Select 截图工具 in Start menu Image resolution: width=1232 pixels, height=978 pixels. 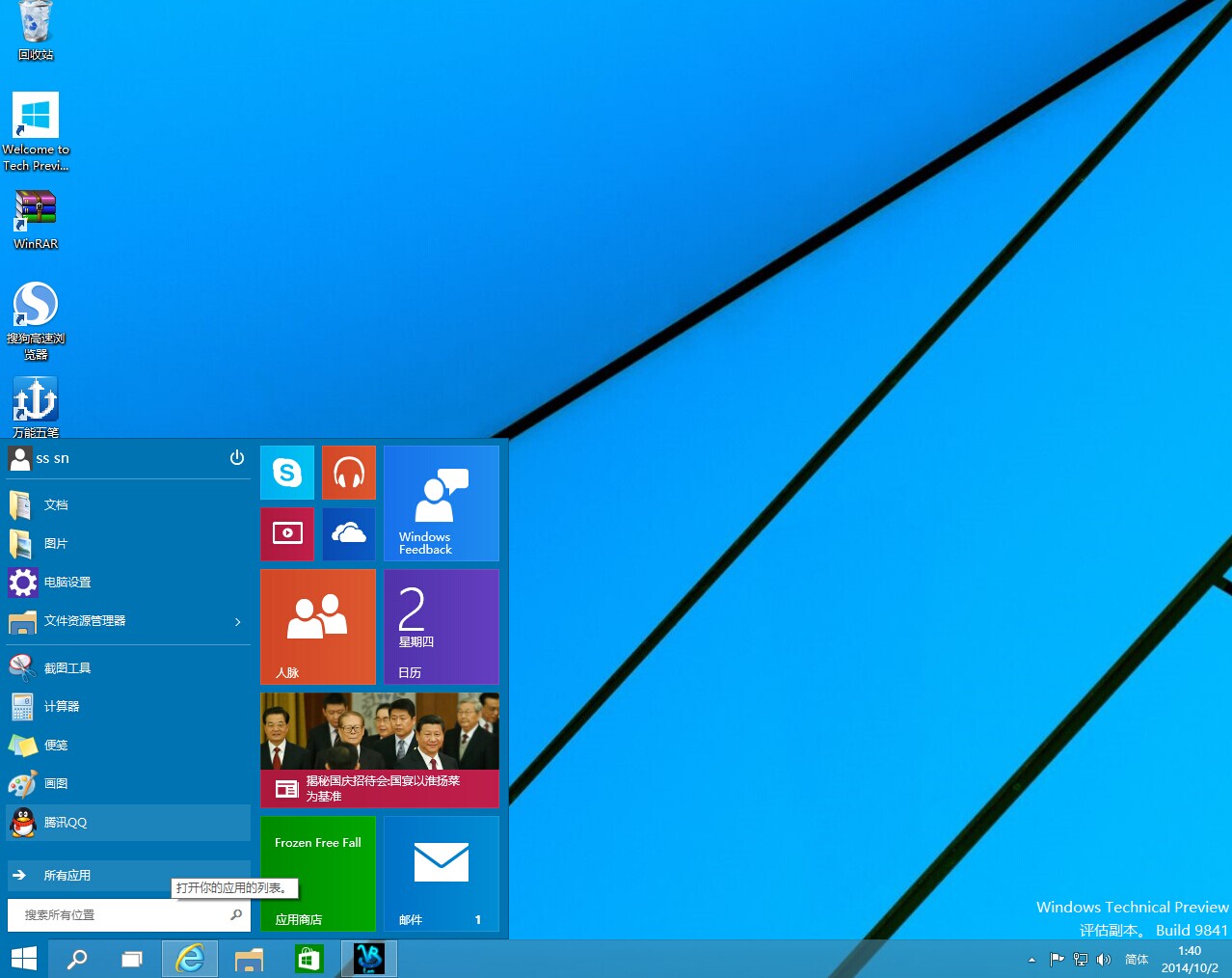tap(67, 668)
